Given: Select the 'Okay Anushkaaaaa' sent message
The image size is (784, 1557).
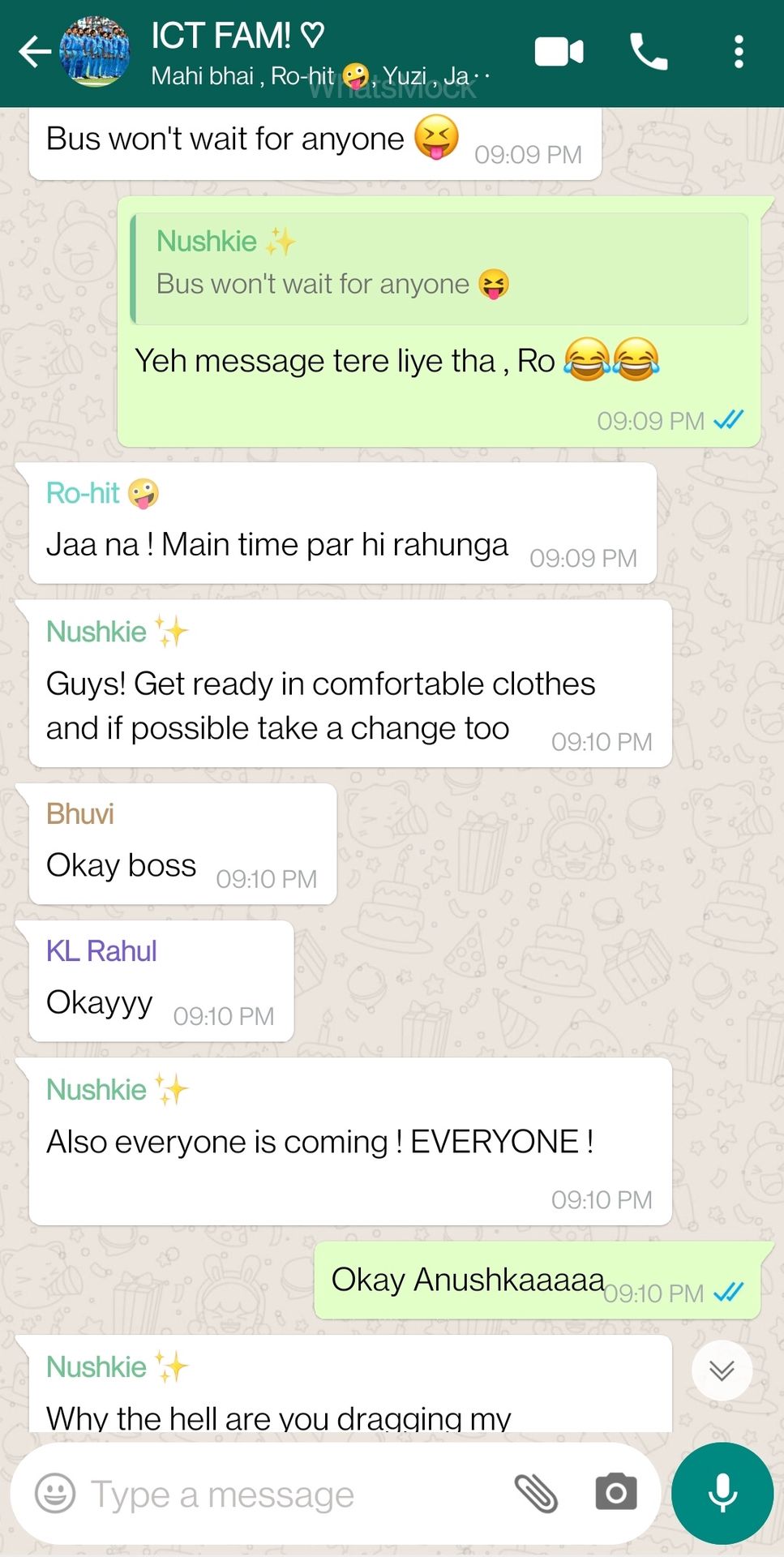Looking at the screenshot, I should pyautogui.click(x=537, y=1280).
